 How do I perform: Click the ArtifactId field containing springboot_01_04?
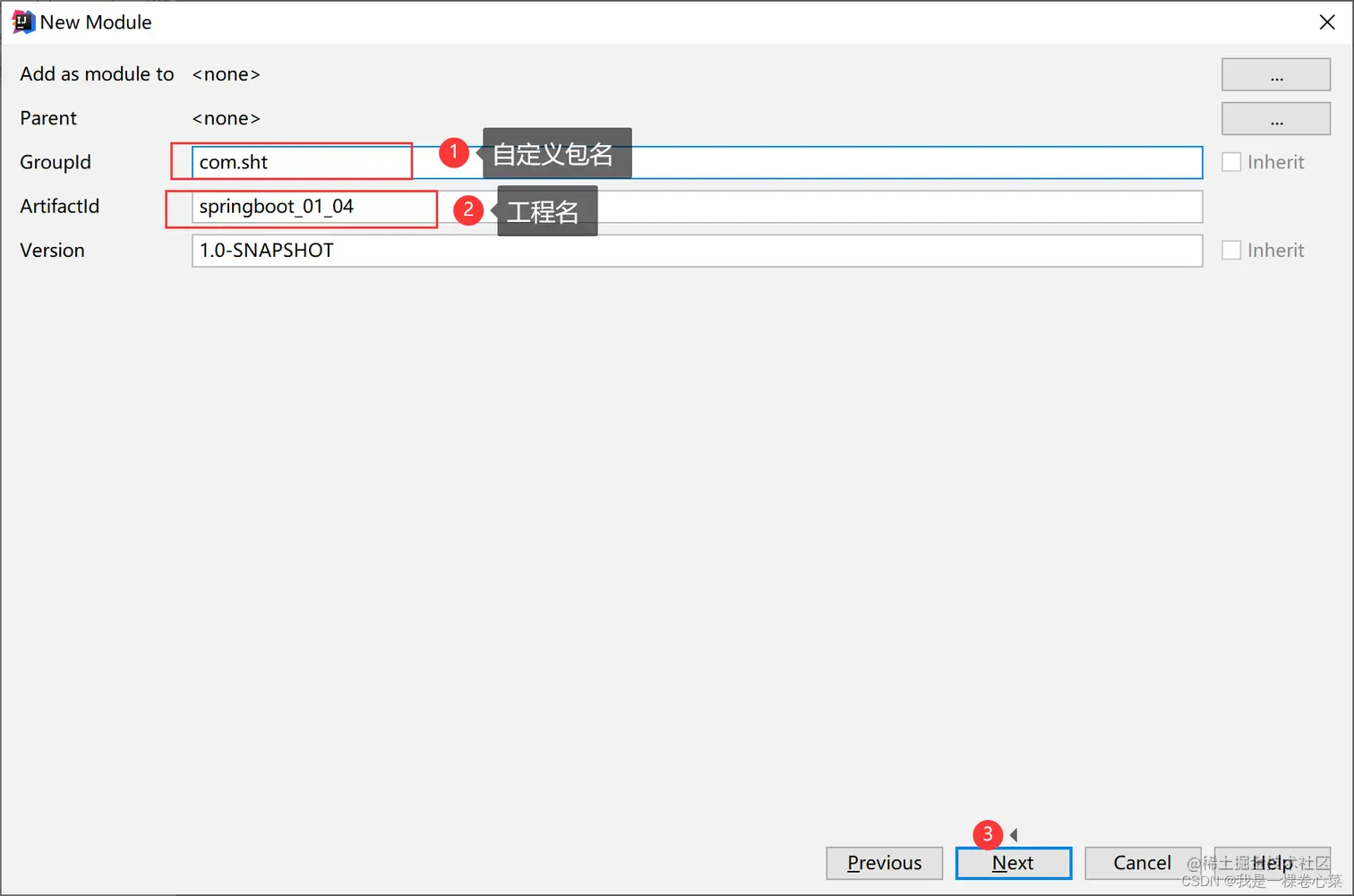(697, 207)
